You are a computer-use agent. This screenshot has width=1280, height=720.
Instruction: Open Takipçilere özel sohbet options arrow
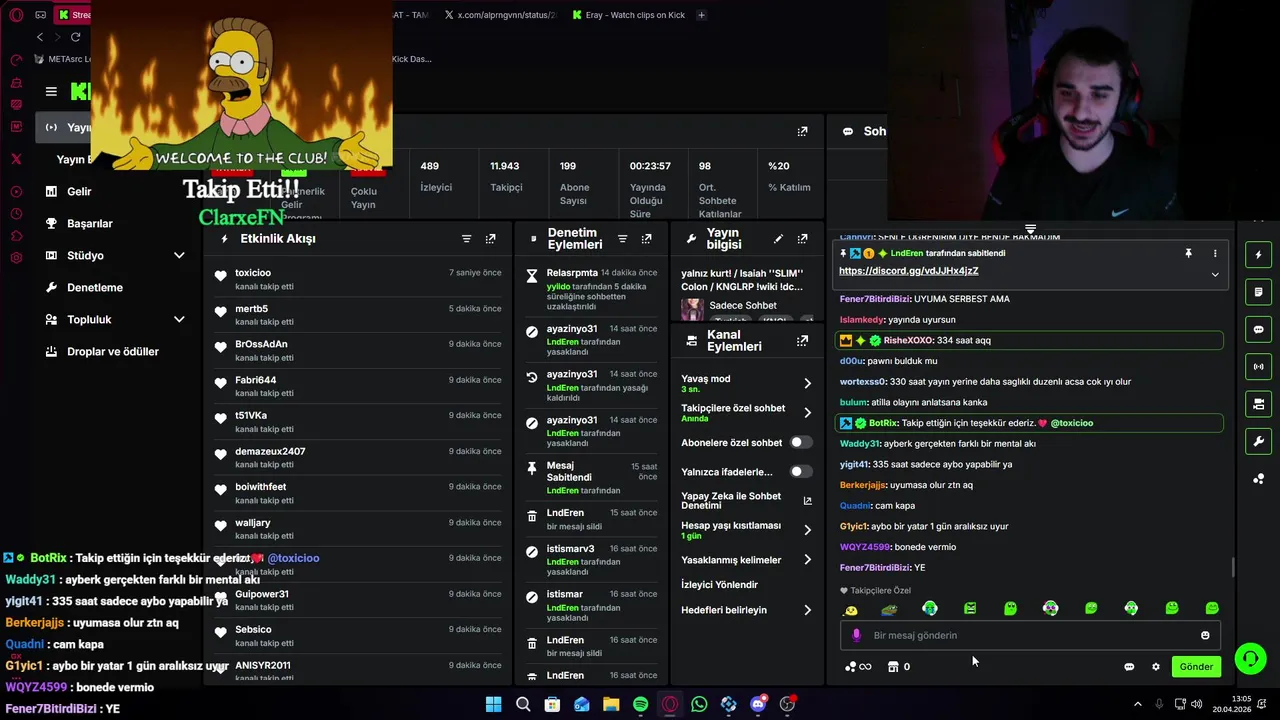pyautogui.click(x=807, y=412)
